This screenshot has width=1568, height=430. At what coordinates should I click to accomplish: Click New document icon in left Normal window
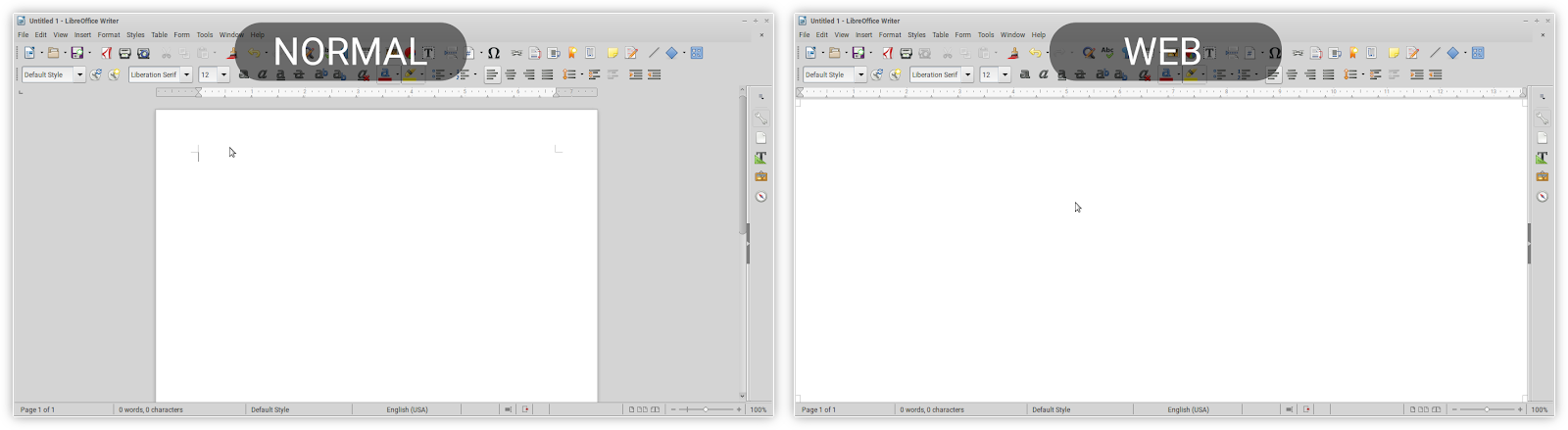coord(29,53)
